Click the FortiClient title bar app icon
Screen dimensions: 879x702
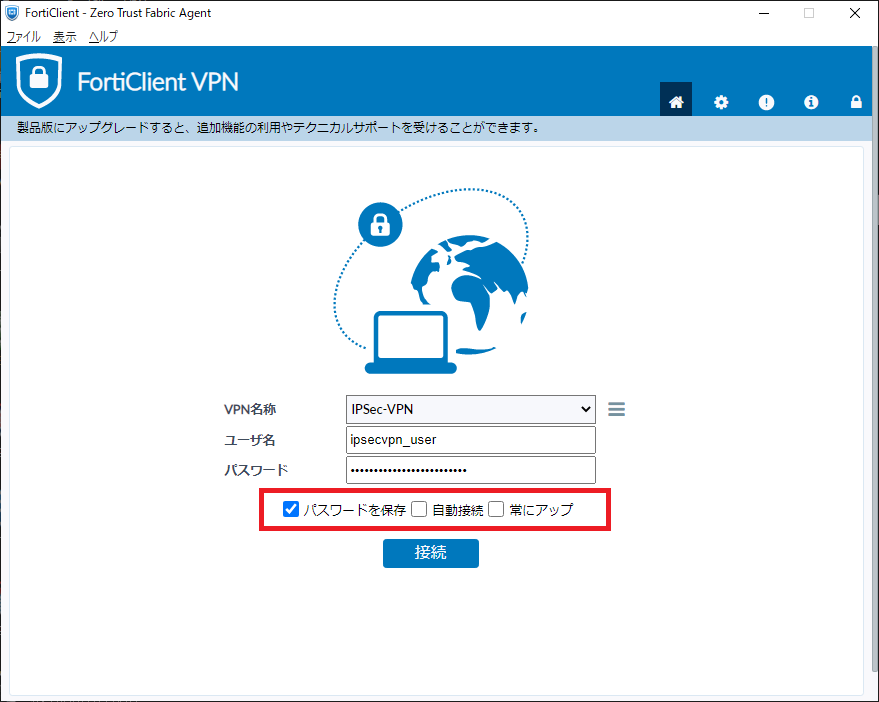coord(12,13)
